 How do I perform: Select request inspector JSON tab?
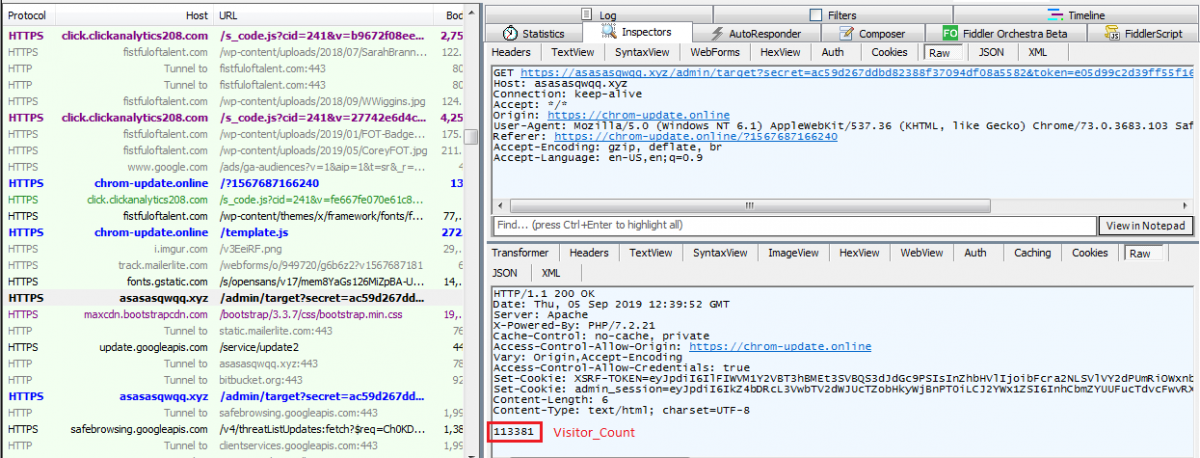tap(991, 52)
